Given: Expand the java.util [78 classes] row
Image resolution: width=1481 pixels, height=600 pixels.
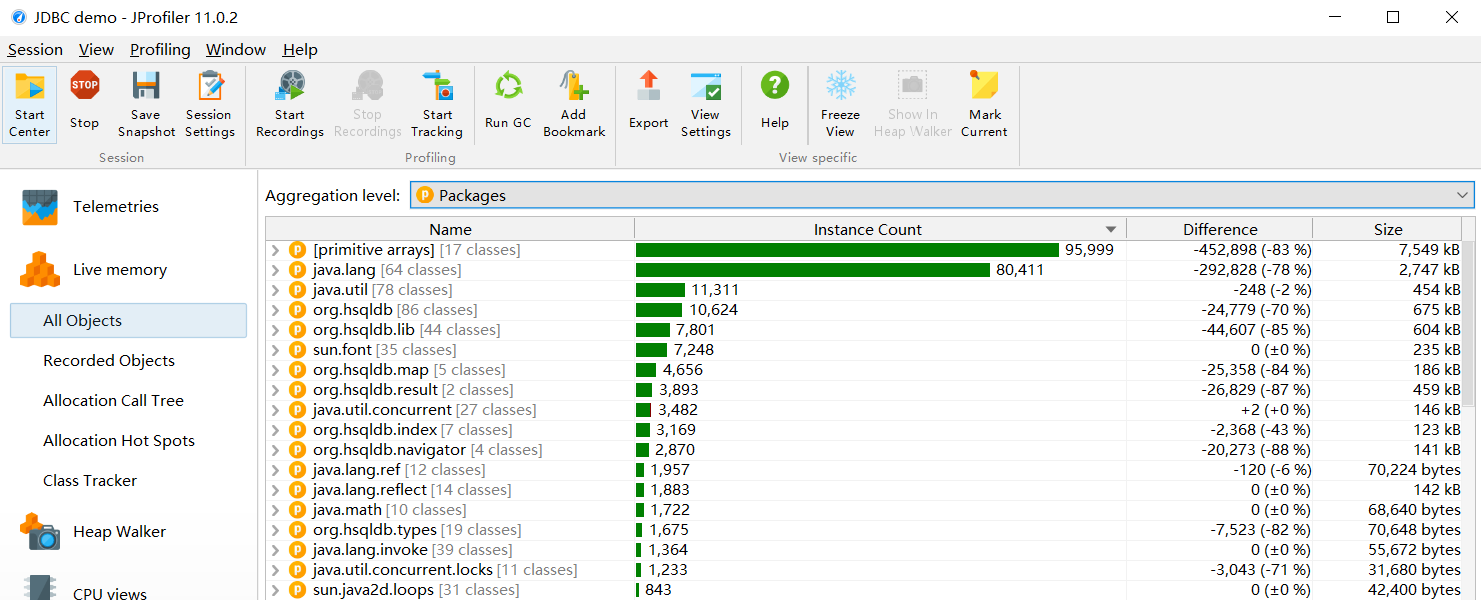Looking at the screenshot, I should [x=276, y=290].
